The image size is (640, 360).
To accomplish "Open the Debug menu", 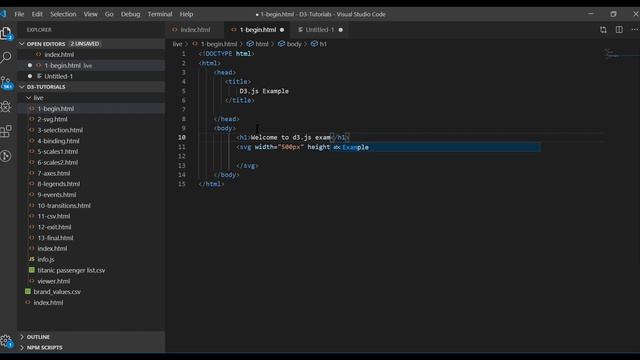I will pos(131,14).
